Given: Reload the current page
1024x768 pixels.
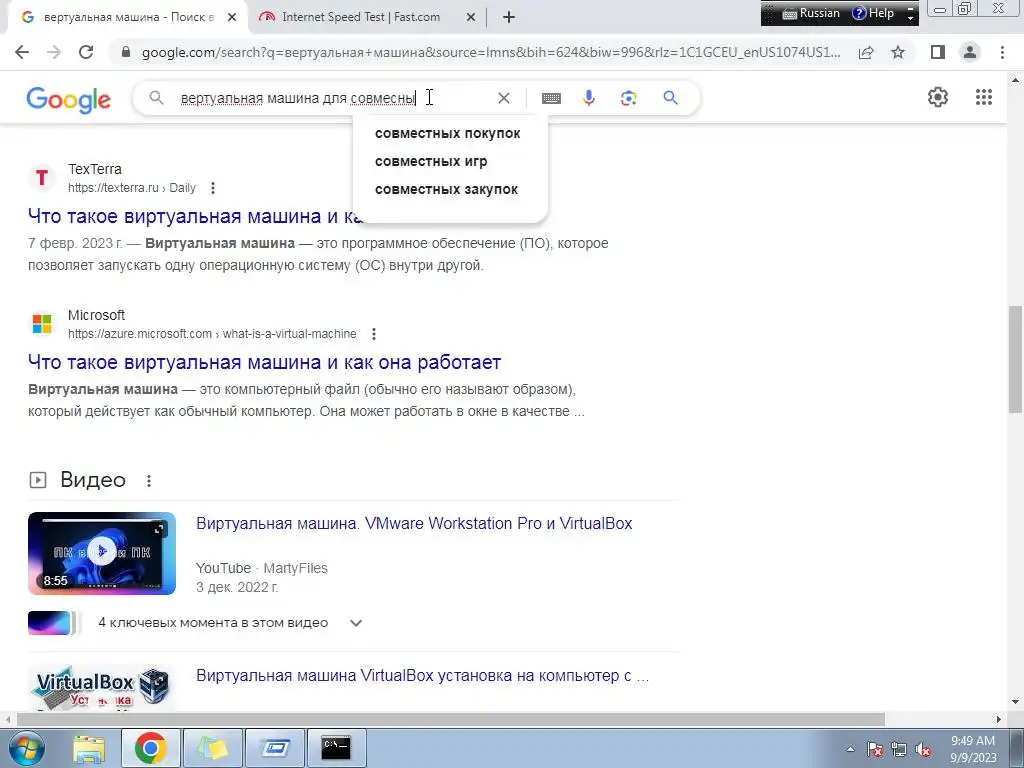Looking at the screenshot, I should [86, 52].
